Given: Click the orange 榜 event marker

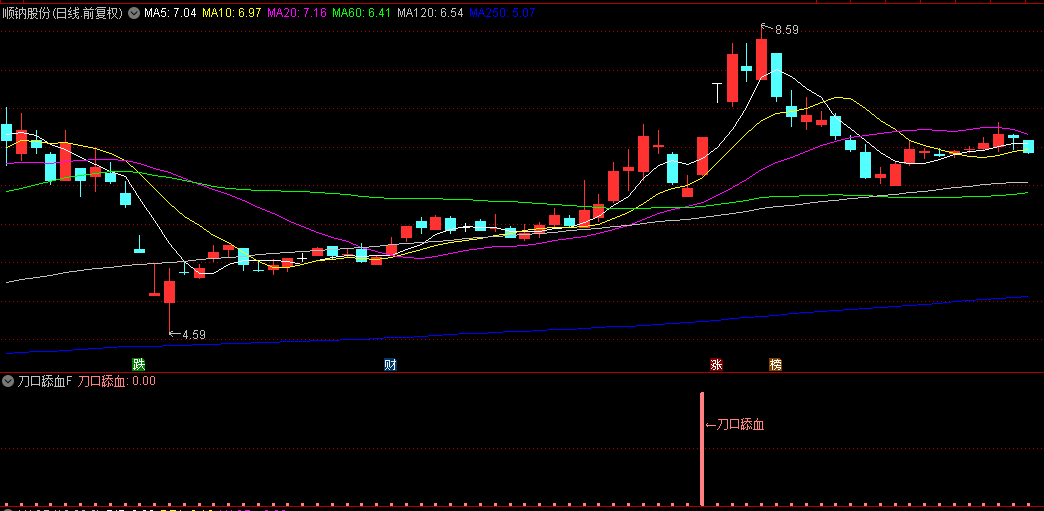Looking at the screenshot, I should pyautogui.click(x=775, y=364).
